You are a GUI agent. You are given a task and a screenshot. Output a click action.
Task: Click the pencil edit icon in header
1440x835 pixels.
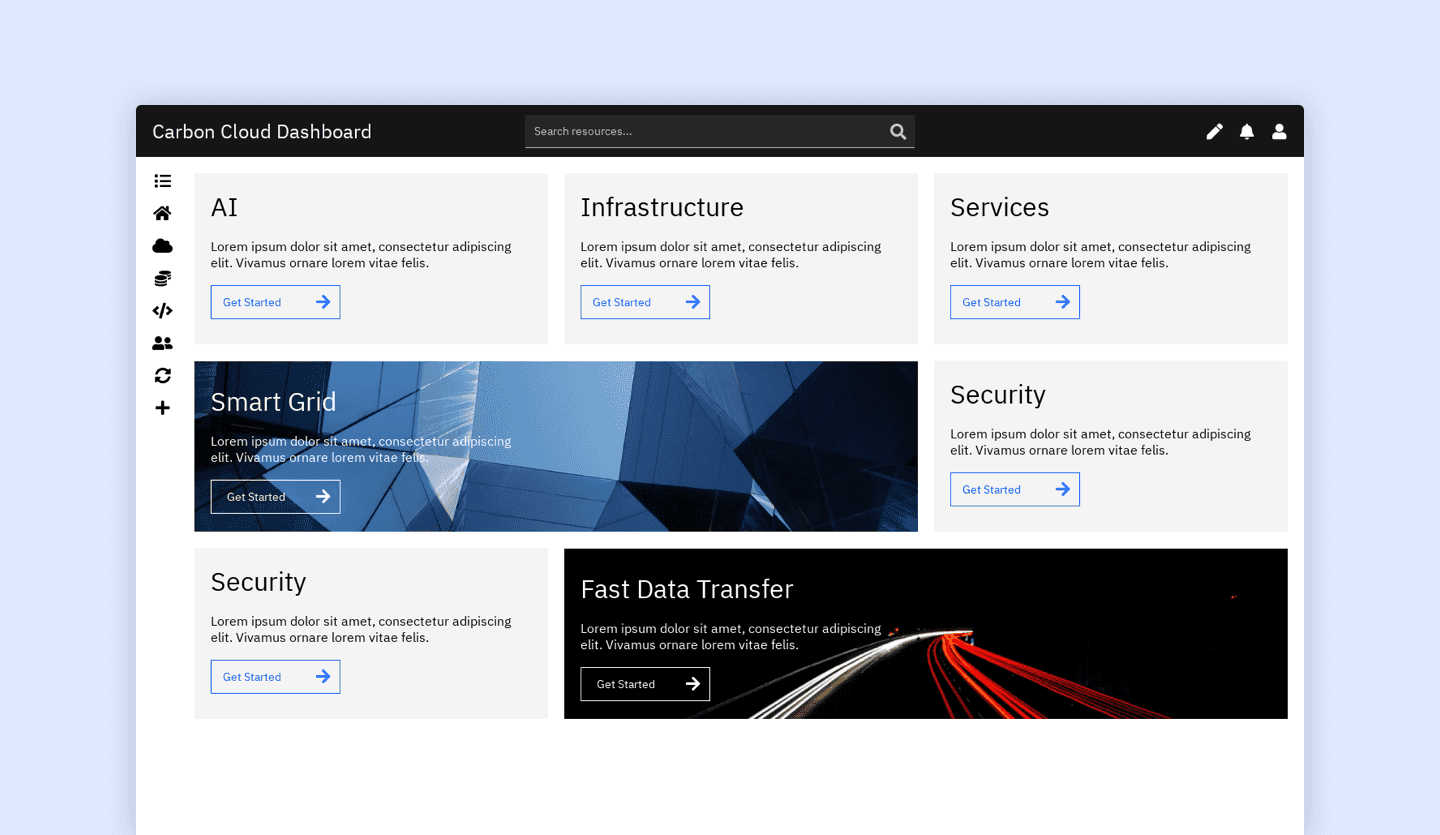coord(1214,131)
